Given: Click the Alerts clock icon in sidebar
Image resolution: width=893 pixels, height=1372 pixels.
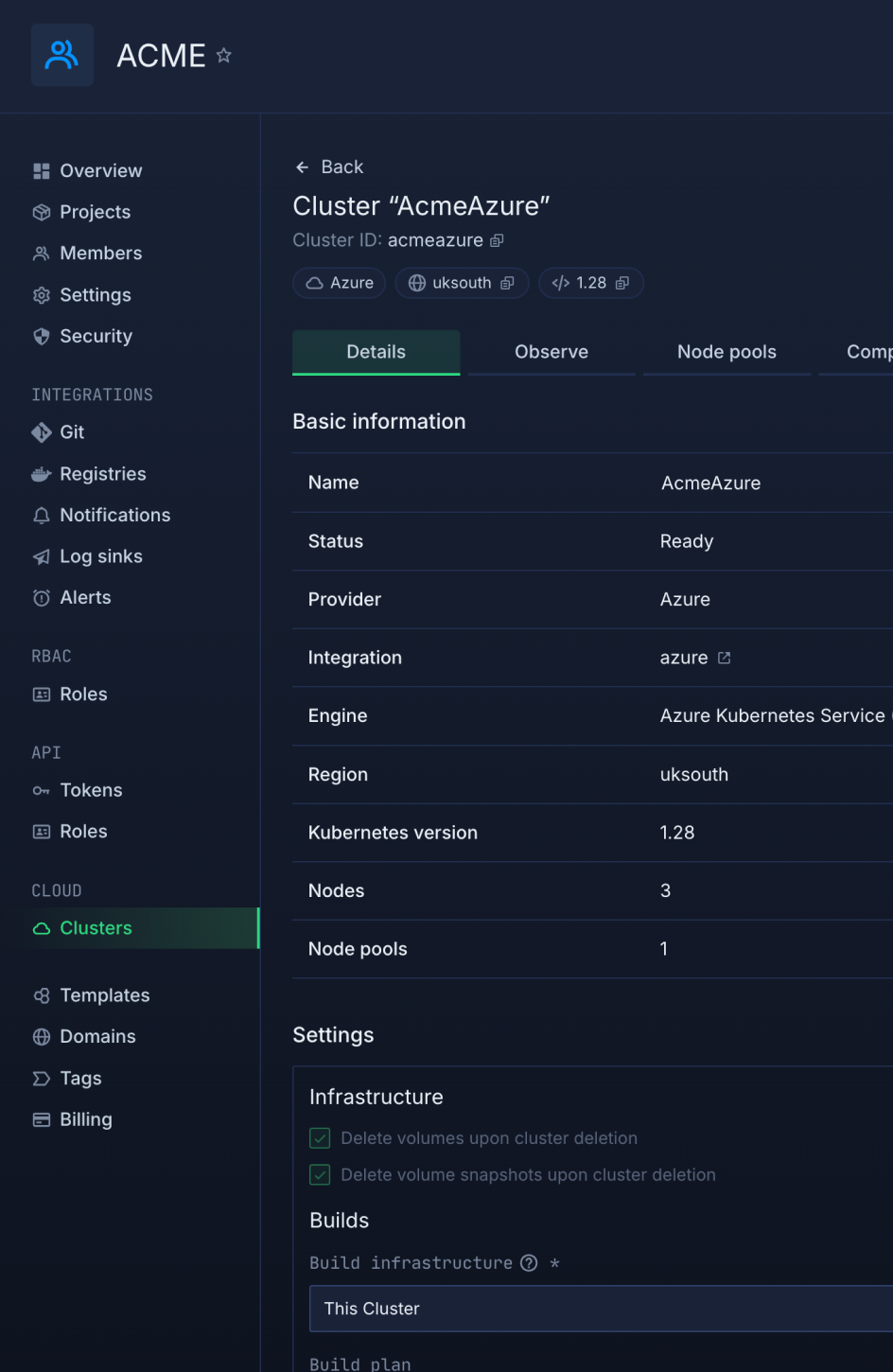Looking at the screenshot, I should (x=42, y=598).
